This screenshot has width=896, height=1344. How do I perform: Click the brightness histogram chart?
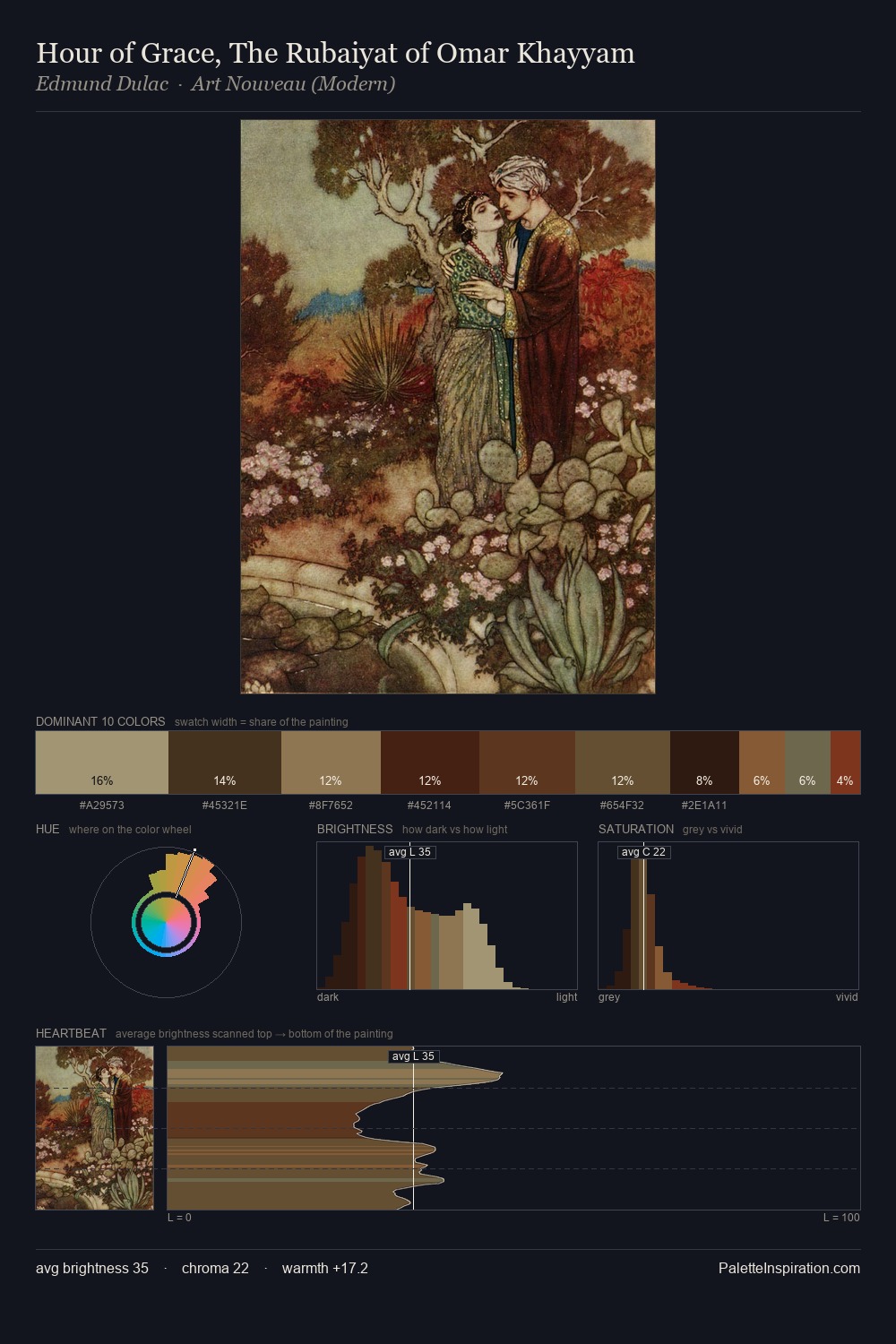click(x=447, y=916)
